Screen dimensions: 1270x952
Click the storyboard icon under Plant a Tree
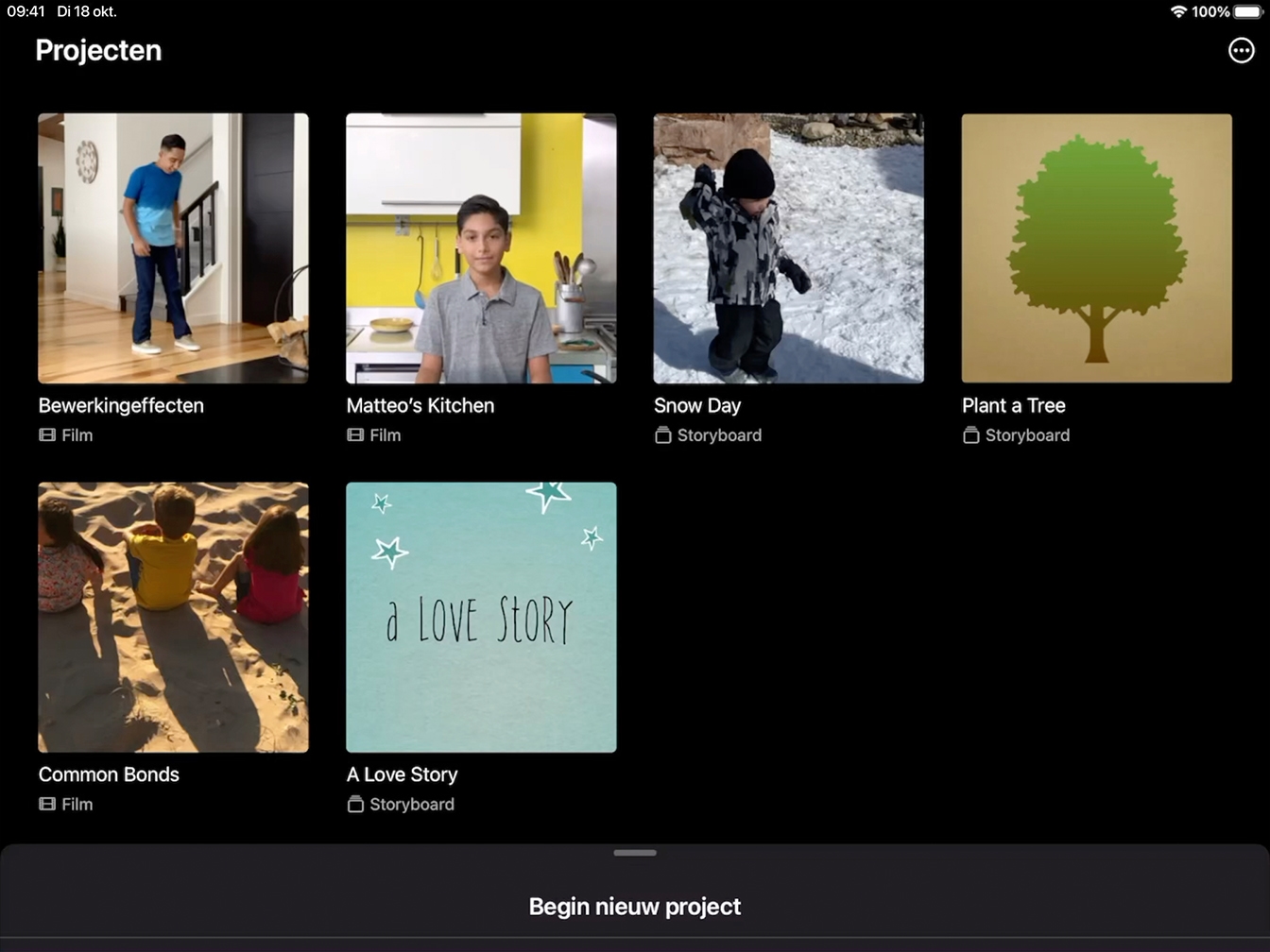coord(970,435)
